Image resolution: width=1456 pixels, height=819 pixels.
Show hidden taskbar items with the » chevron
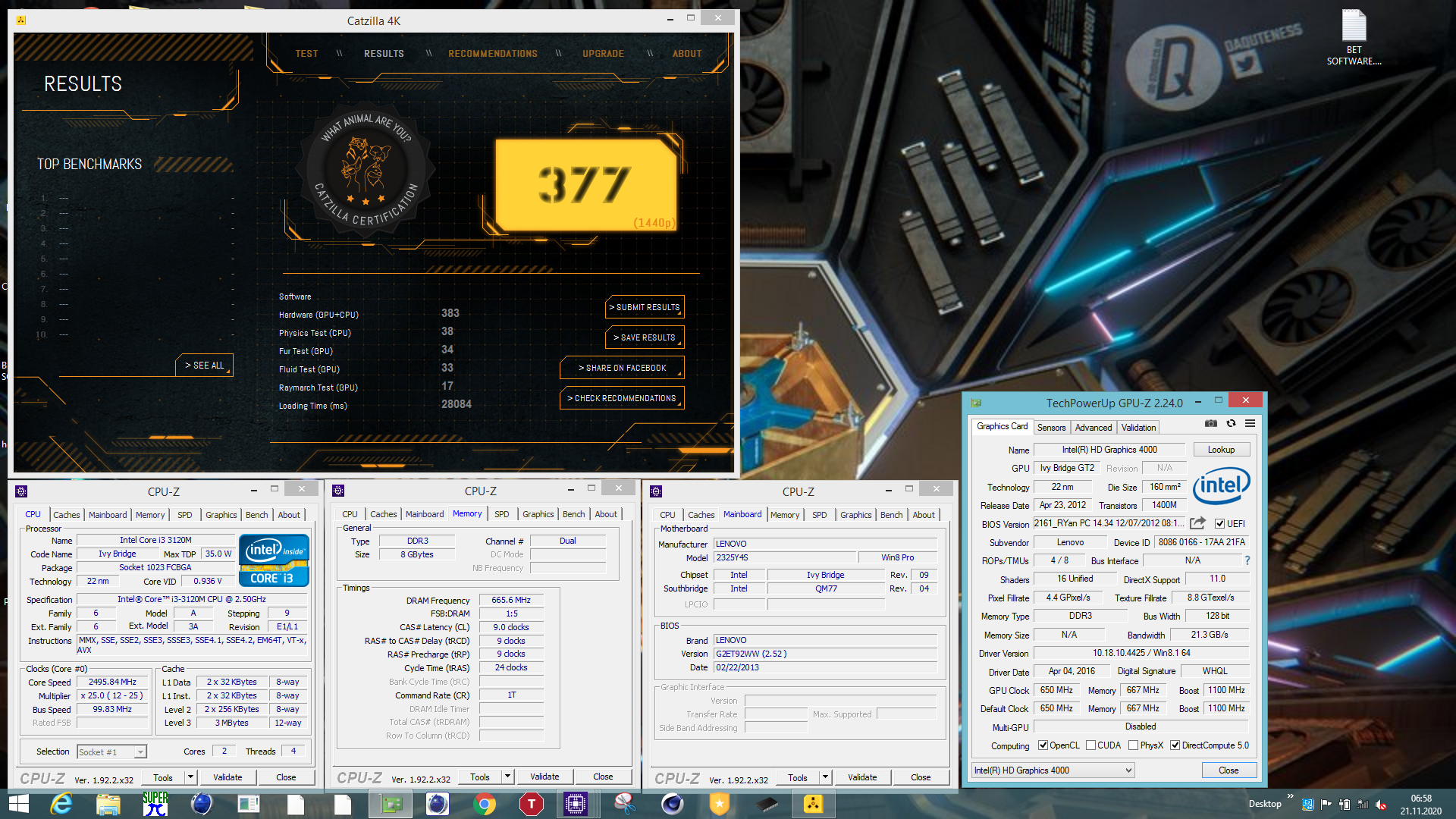click(1290, 796)
